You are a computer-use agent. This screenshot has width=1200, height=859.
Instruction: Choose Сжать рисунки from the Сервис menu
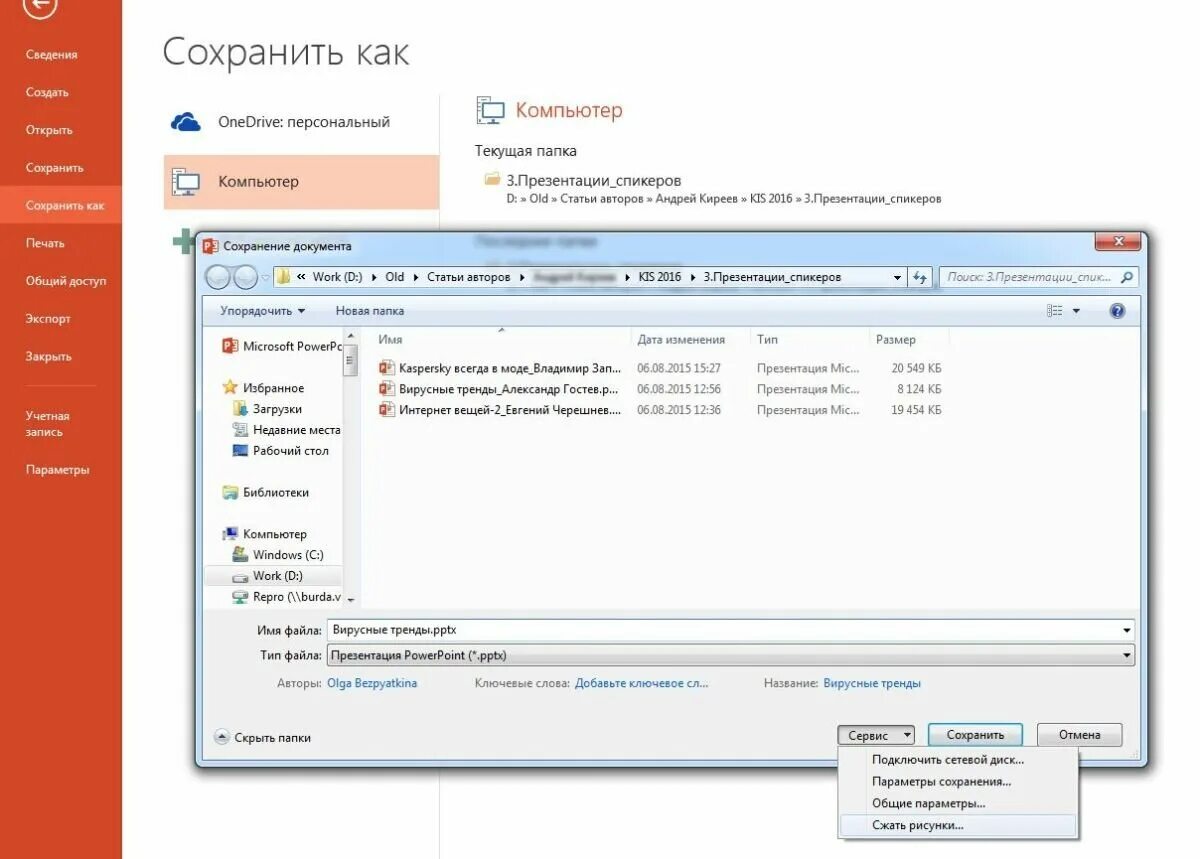(958, 826)
